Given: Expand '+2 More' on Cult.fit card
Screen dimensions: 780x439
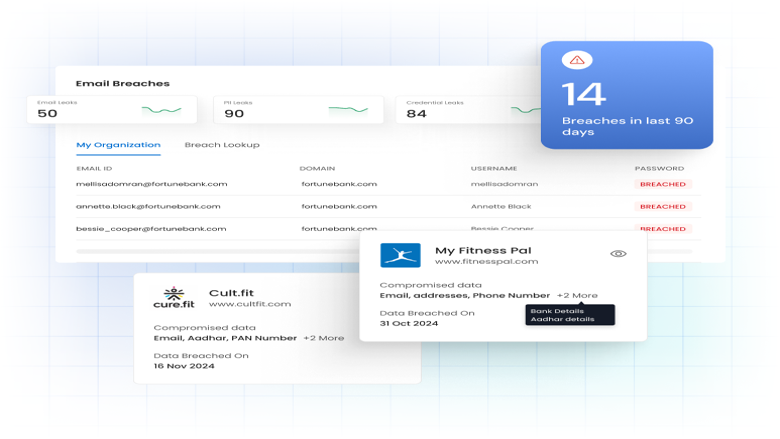Looking at the screenshot, I should pos(324,338).
